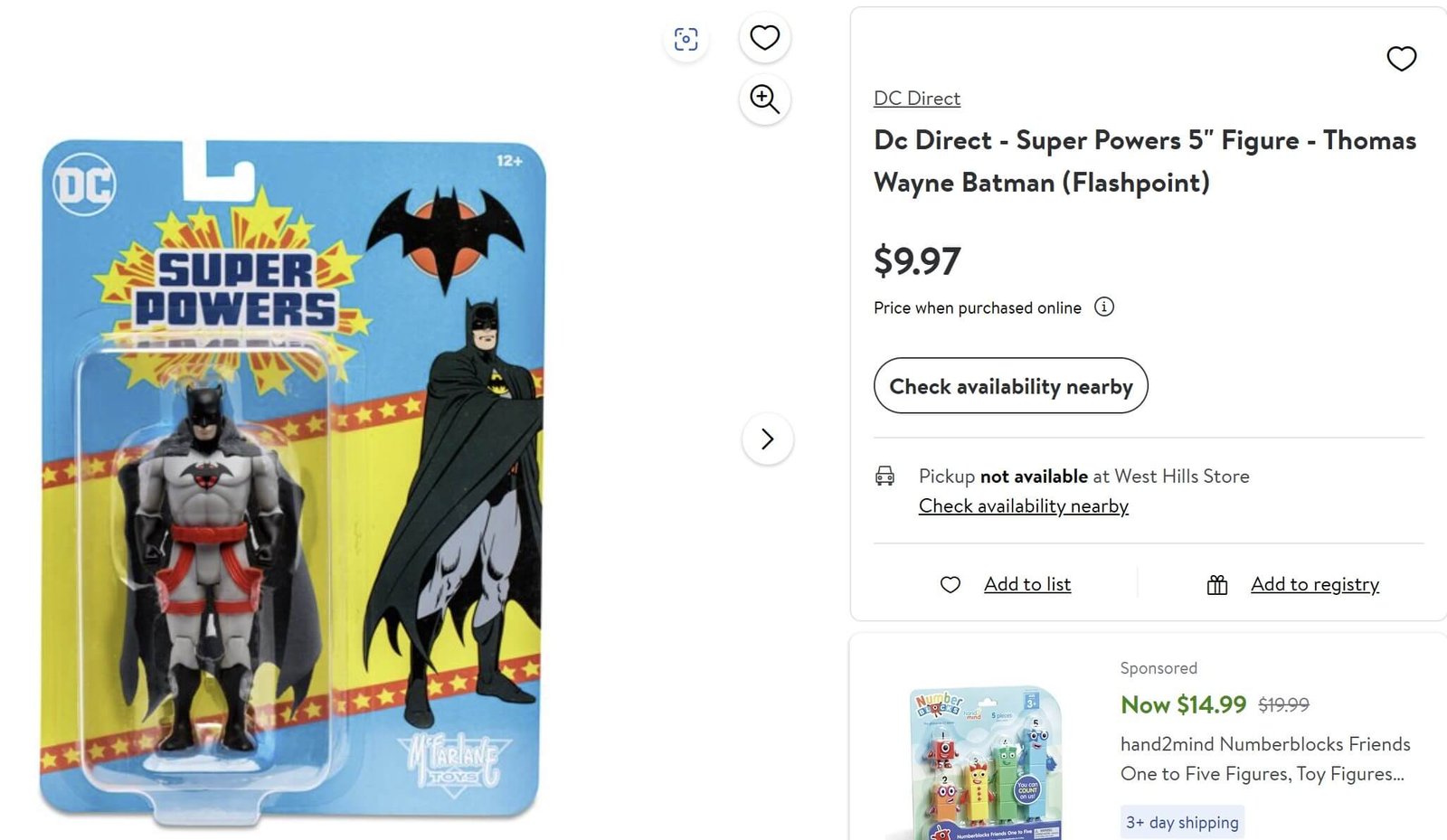Open the price info tooltip icon

1104,307
